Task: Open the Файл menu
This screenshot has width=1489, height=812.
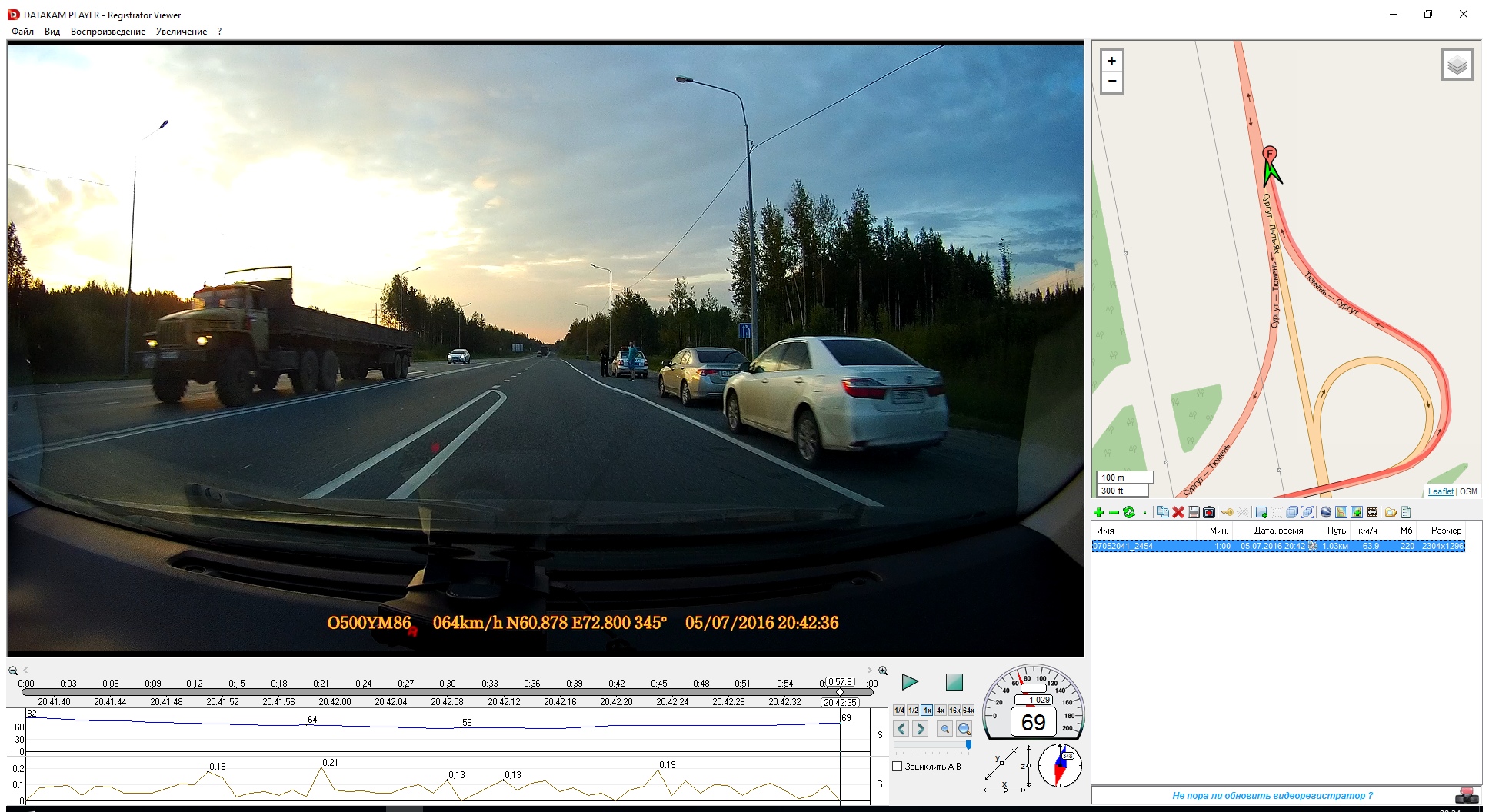Action: [22, 32]
